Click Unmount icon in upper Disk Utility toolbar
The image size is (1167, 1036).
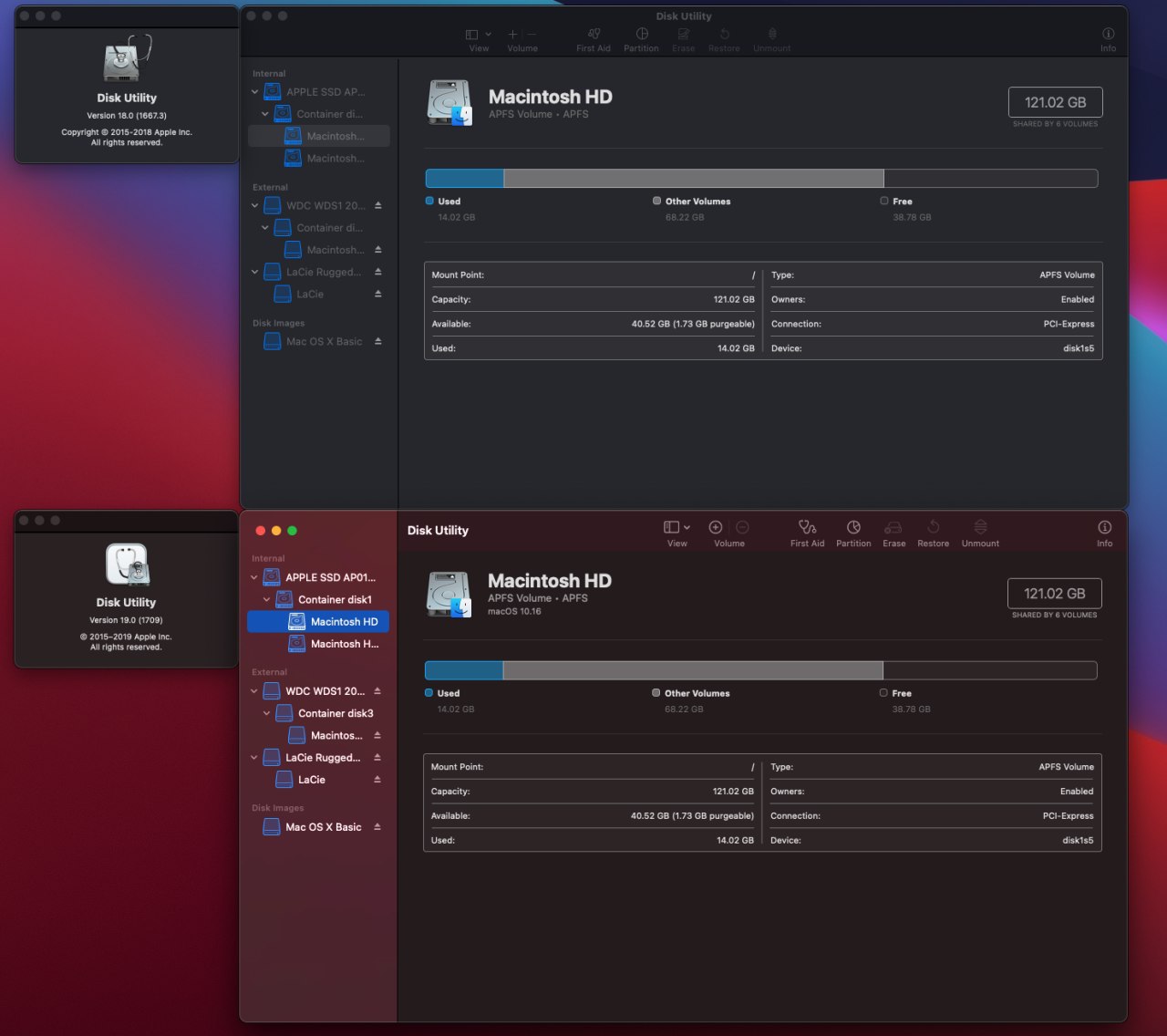772,34
